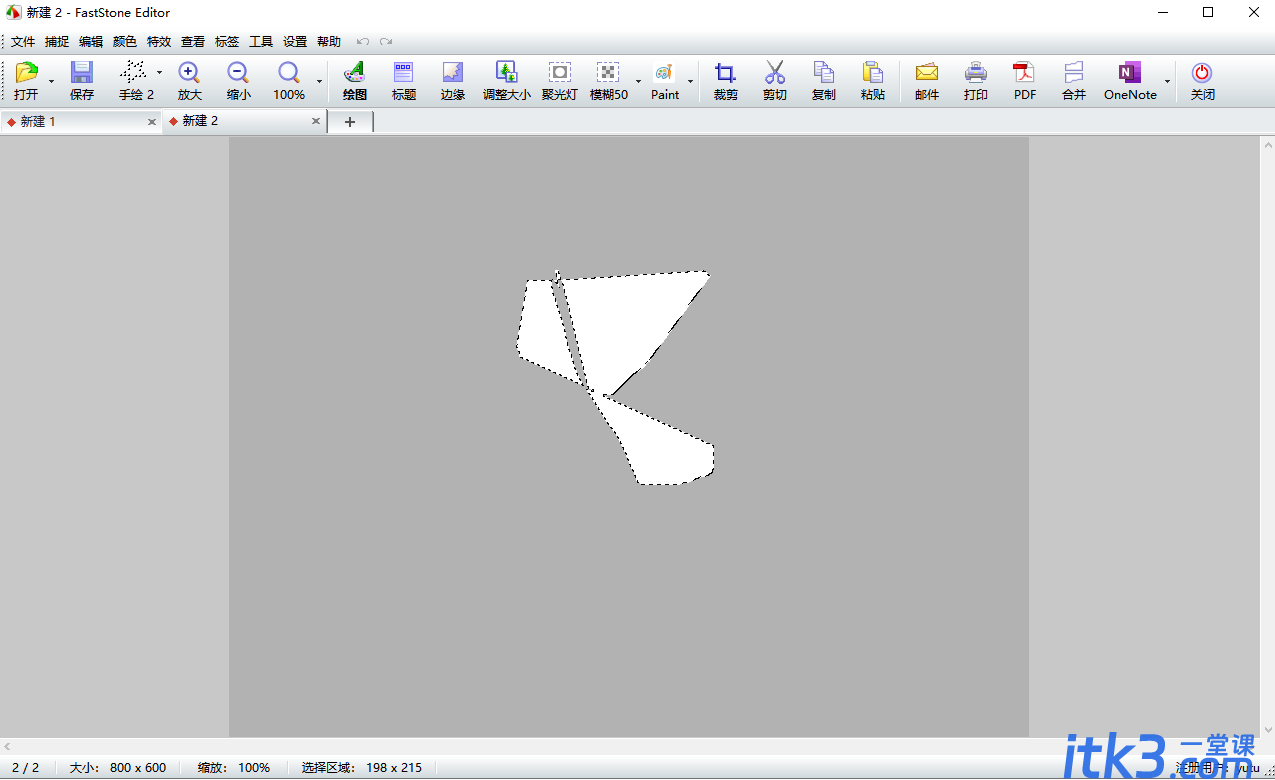
Task: Send by 邮件 email icon
Action: click(927, 73)
